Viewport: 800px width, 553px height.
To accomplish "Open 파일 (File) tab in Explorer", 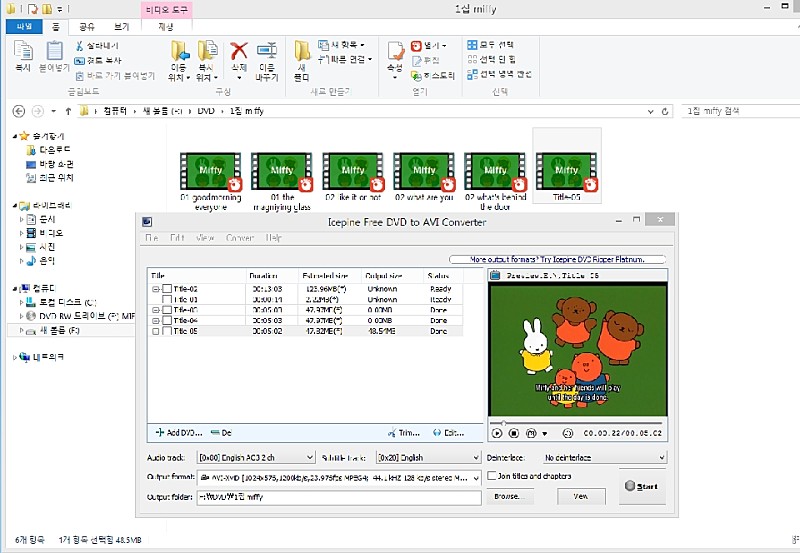I will click(x=24, y=27).
